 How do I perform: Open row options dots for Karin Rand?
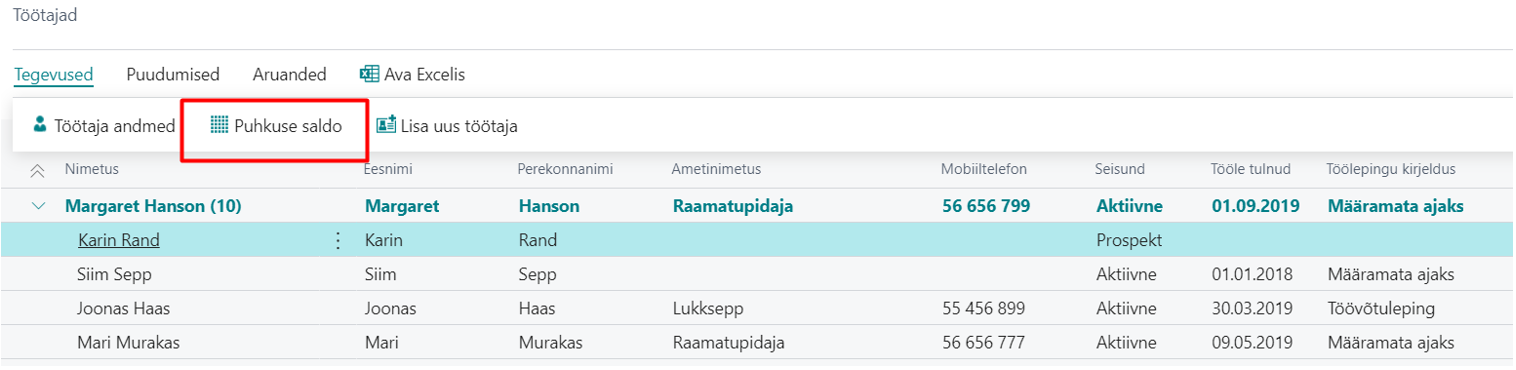tap(338, 240)
